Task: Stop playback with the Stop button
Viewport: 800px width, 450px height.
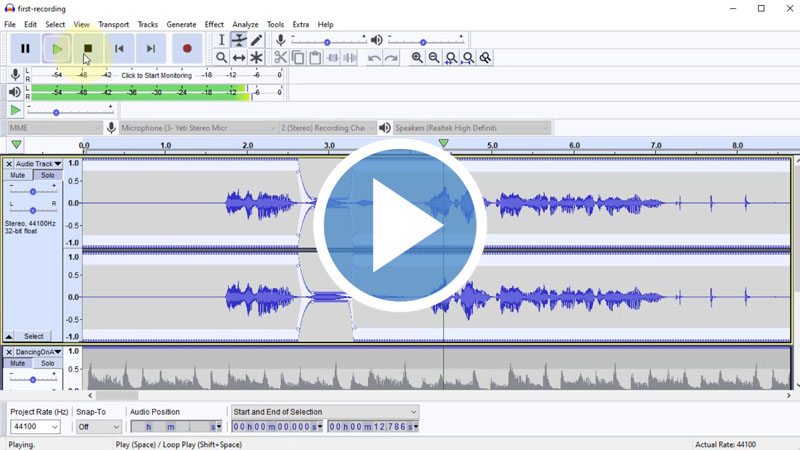Action: (88, 48)
